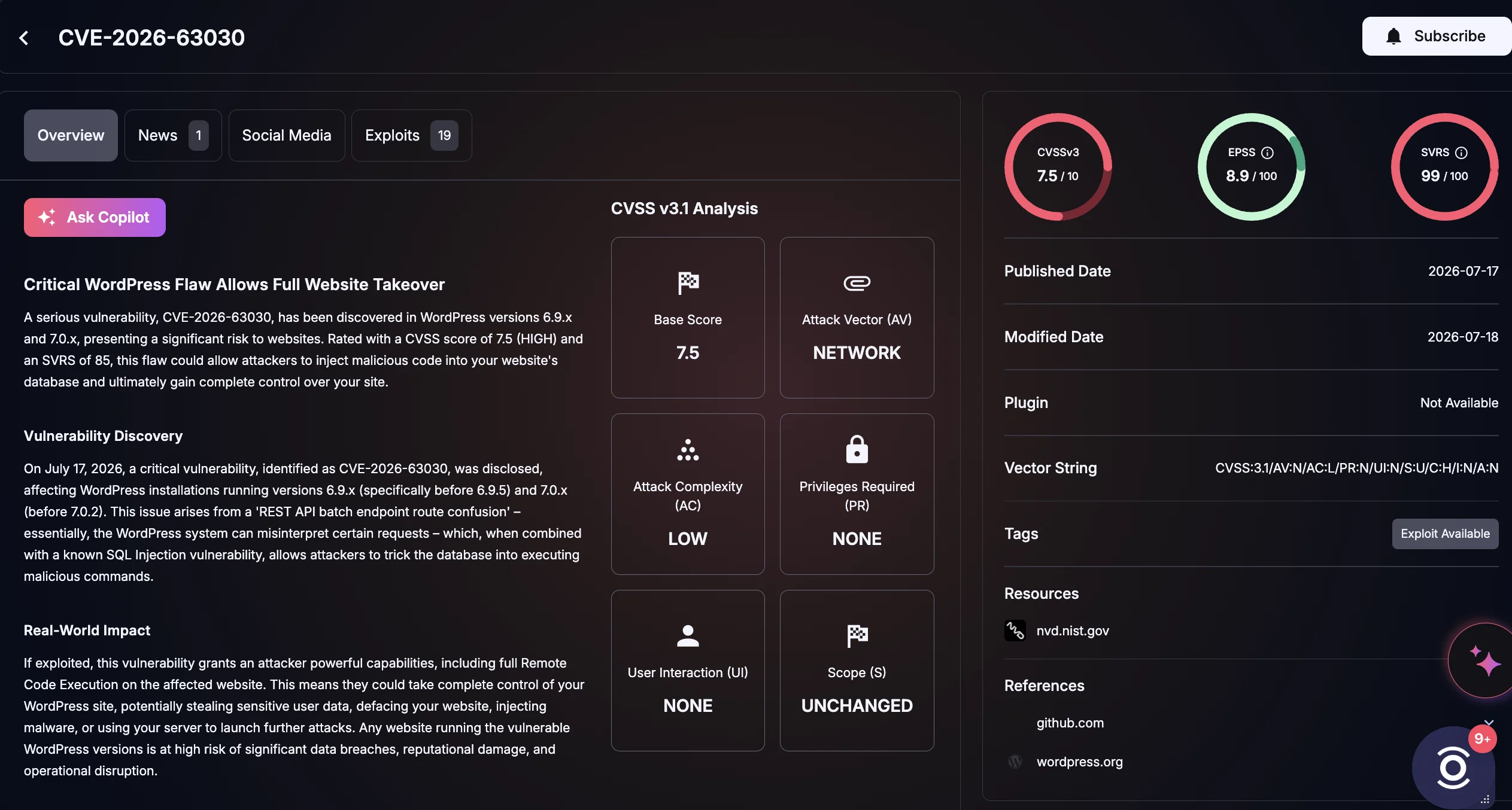
Task: Click the Attack Complexity LOW card
Action: point(688,494)
